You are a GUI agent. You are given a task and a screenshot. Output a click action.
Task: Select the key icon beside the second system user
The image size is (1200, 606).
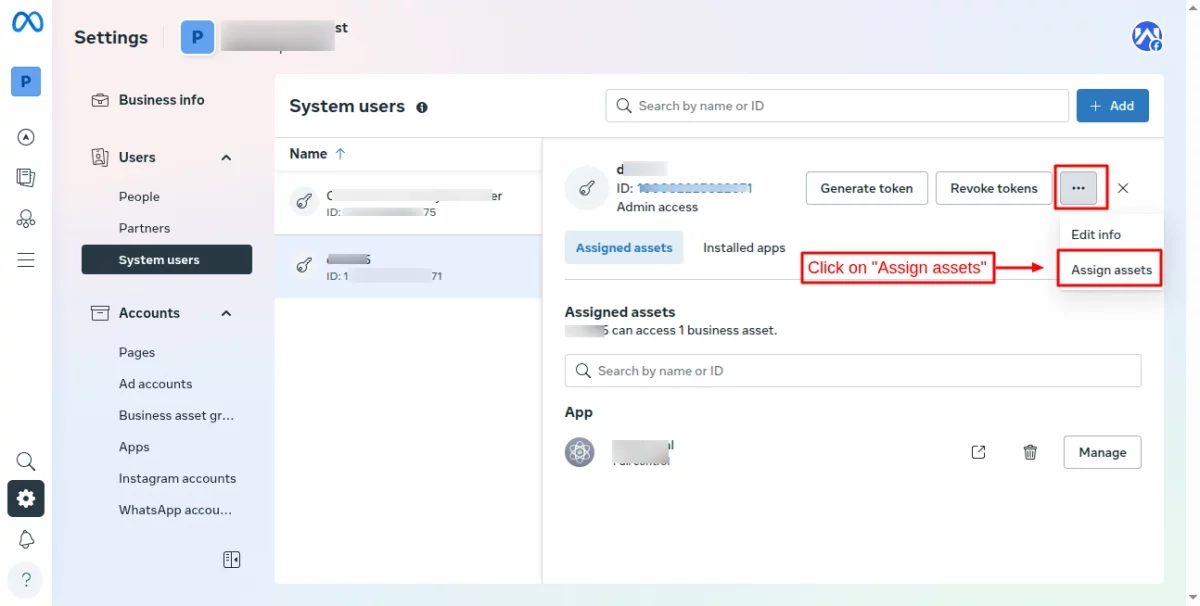(303, 266)
